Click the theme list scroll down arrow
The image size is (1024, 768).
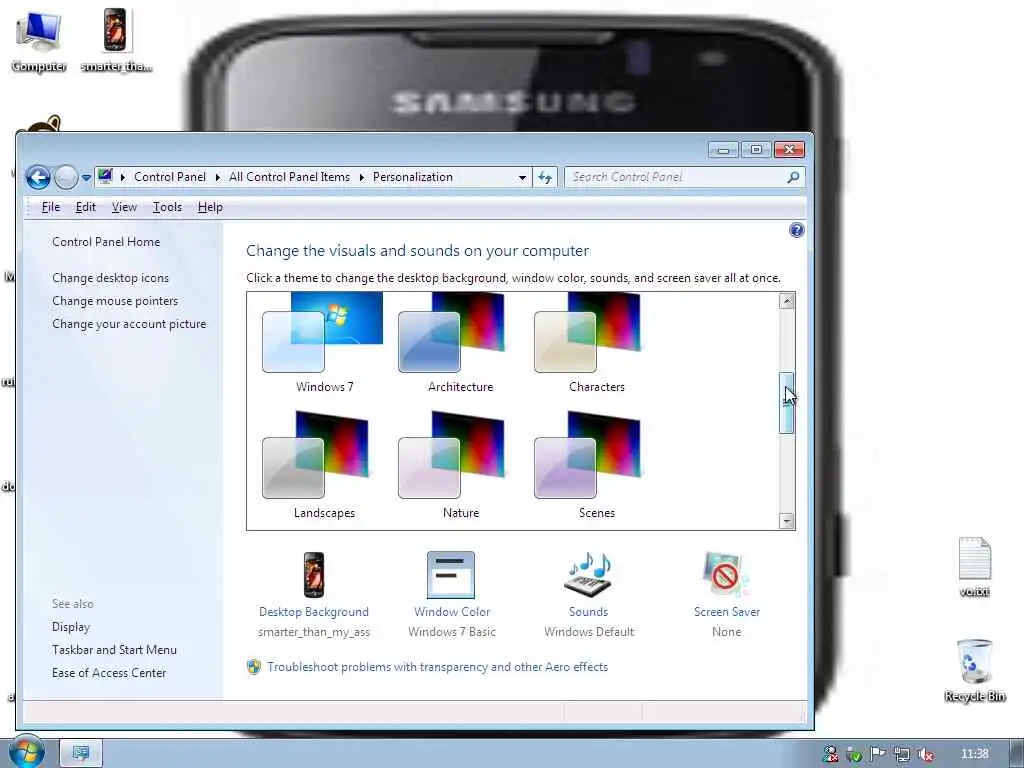pyautogui.click(x=787, y=520)
